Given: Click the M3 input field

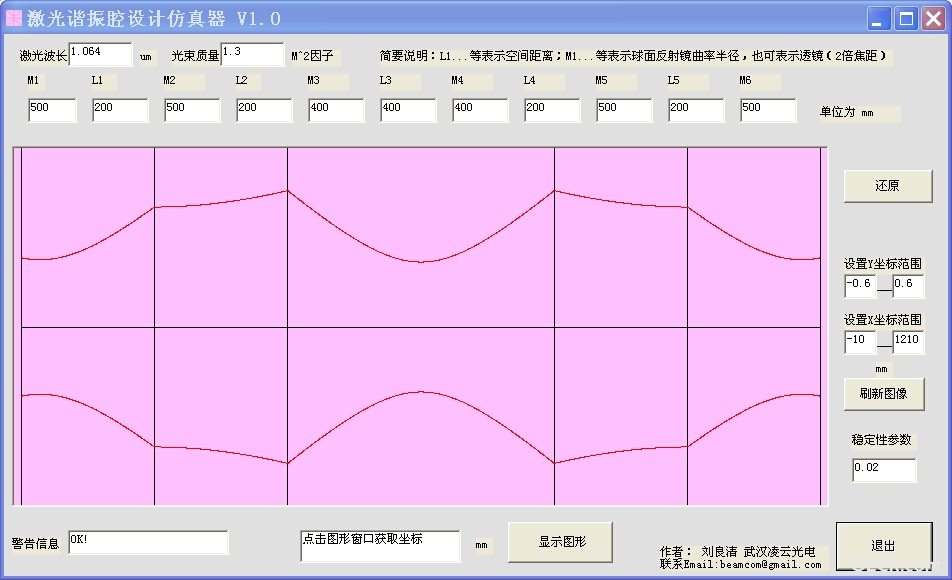Looking at the screenshot, I should [336, 111].
